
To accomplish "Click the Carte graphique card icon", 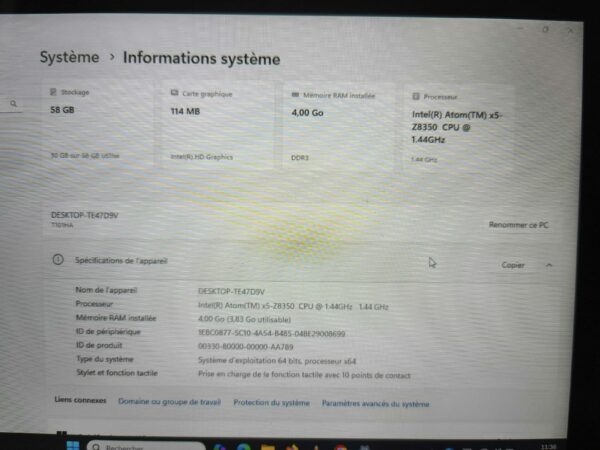I will coord(174,93).
